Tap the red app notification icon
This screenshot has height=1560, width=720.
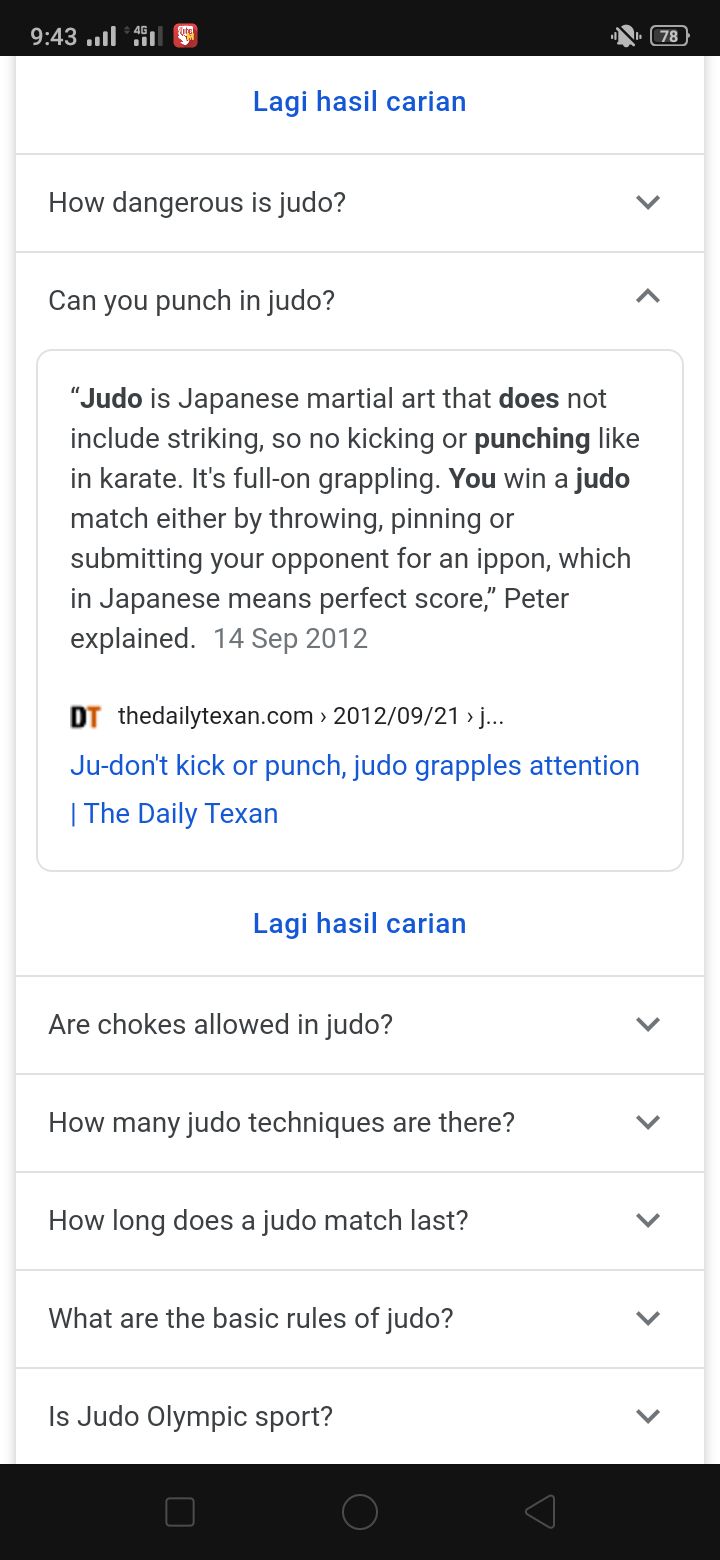185,36
